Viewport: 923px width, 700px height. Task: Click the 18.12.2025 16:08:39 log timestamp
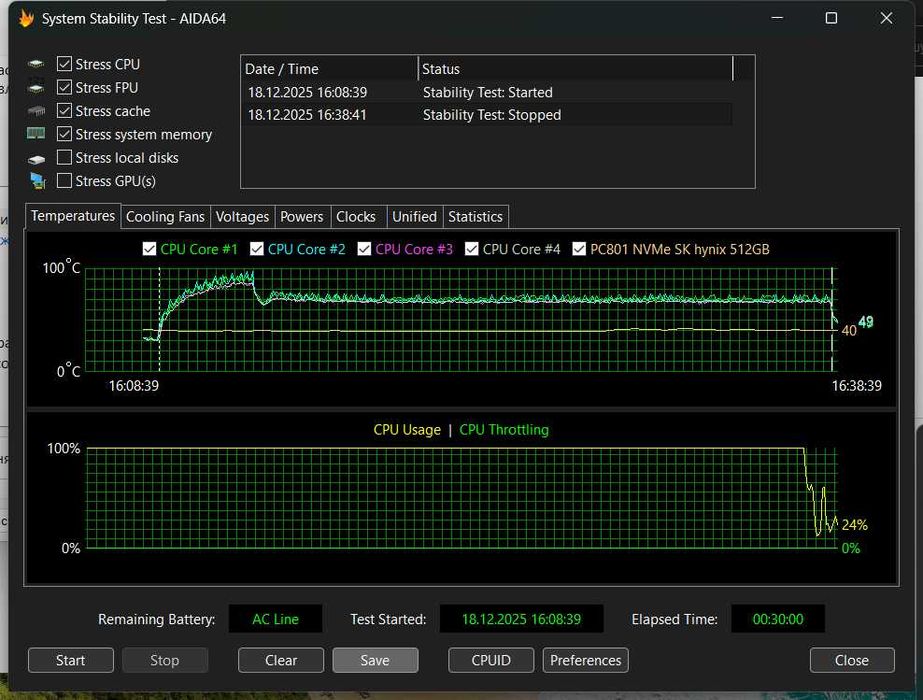(x=307, y=92)
